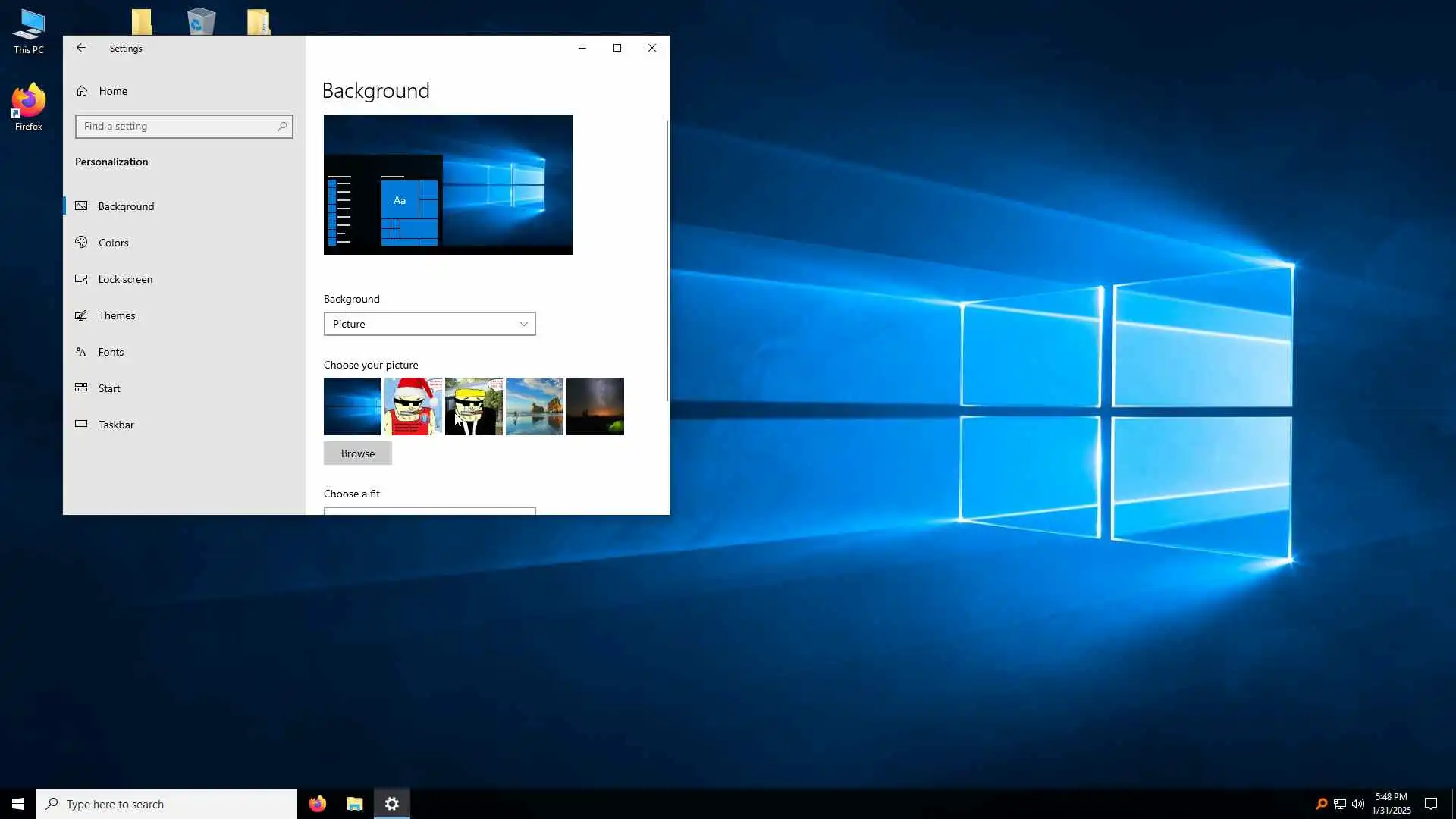This screenshot has height=819, width=1456.
Task: Go to Lock screen settings
Action: tap(125, 279)
